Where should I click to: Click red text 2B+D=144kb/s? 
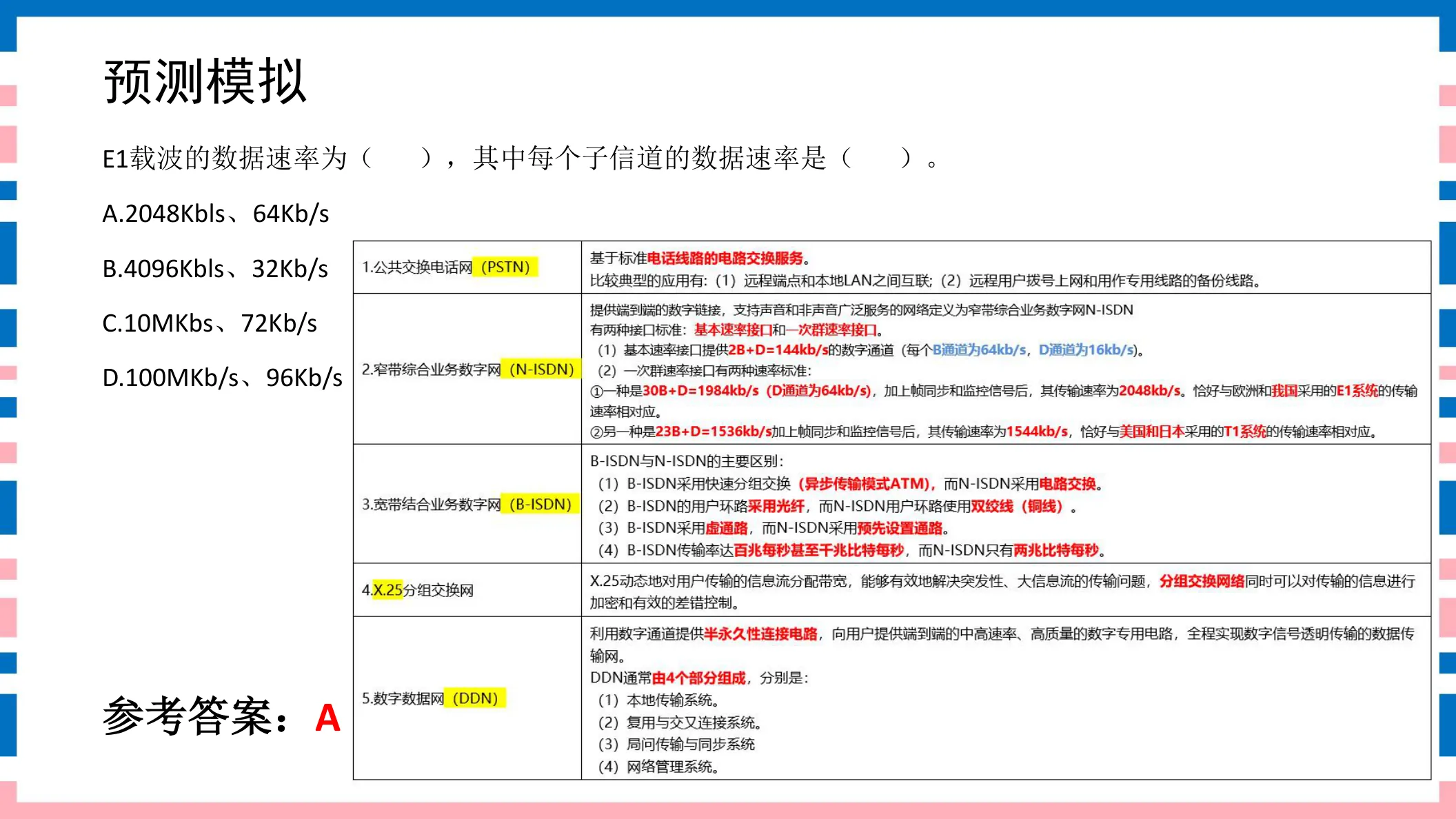point(778,350)
